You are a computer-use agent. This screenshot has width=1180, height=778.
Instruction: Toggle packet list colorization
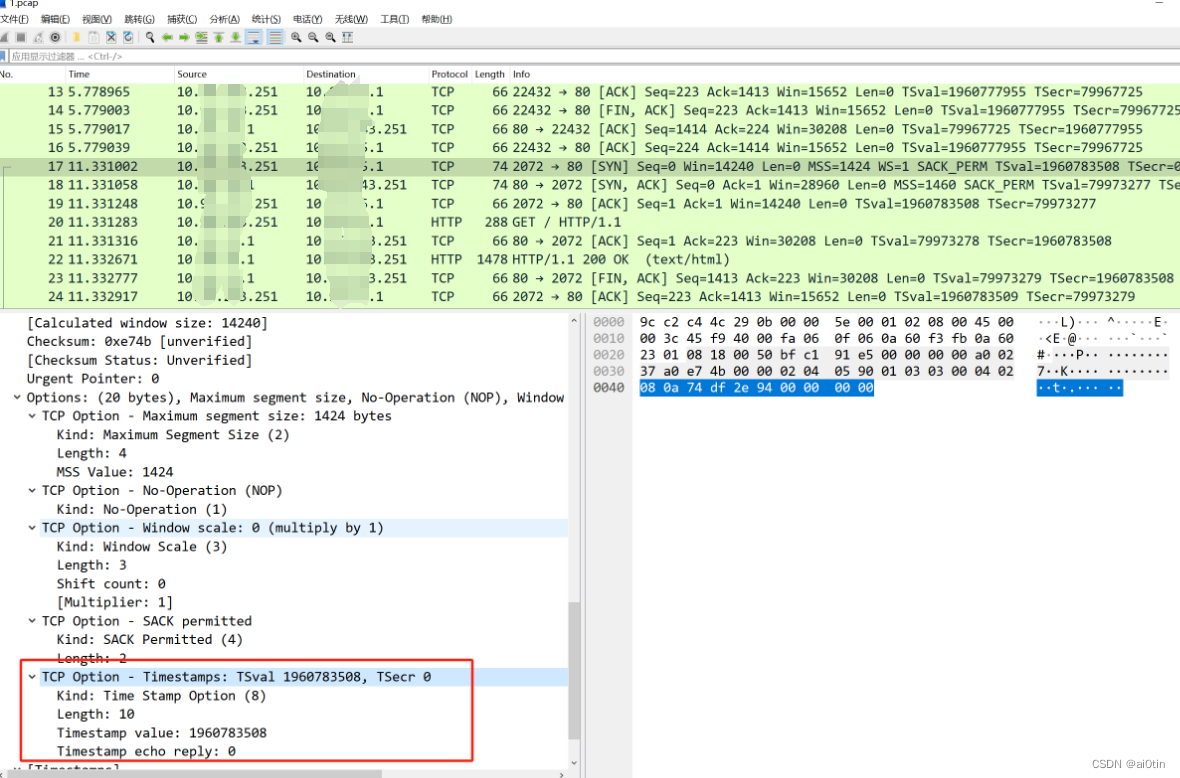click(x=275, y=37)
